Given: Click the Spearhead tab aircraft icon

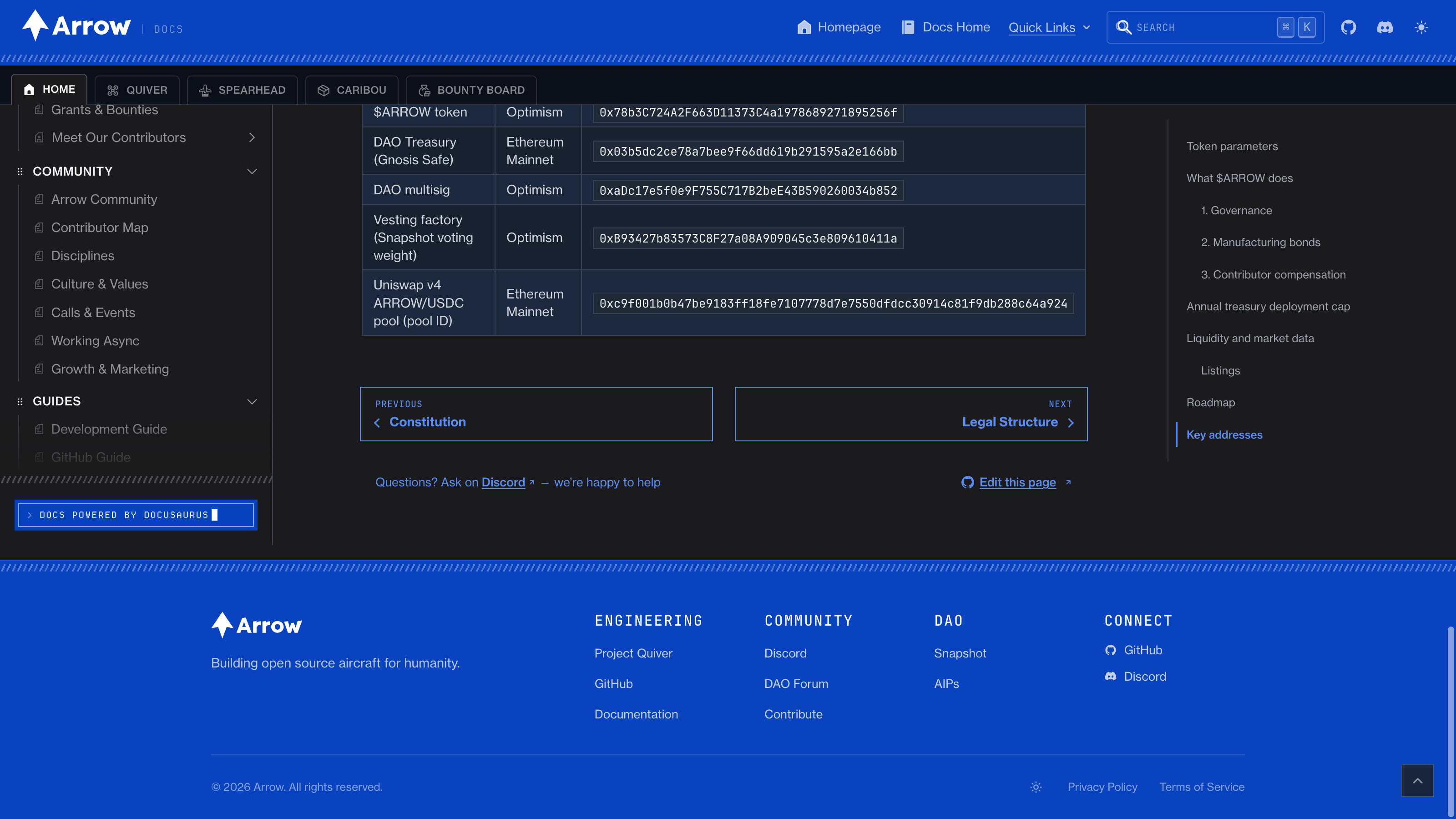Looking at the screenshot, I should tap(205, 91).
